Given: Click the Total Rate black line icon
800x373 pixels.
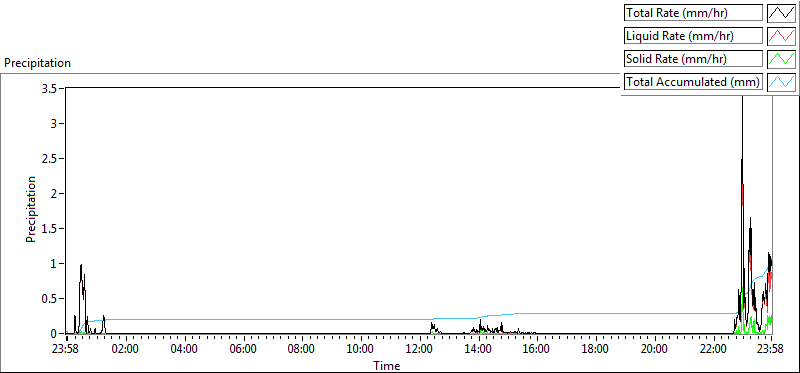Looking at the screenshot, I should click(781, 13).
